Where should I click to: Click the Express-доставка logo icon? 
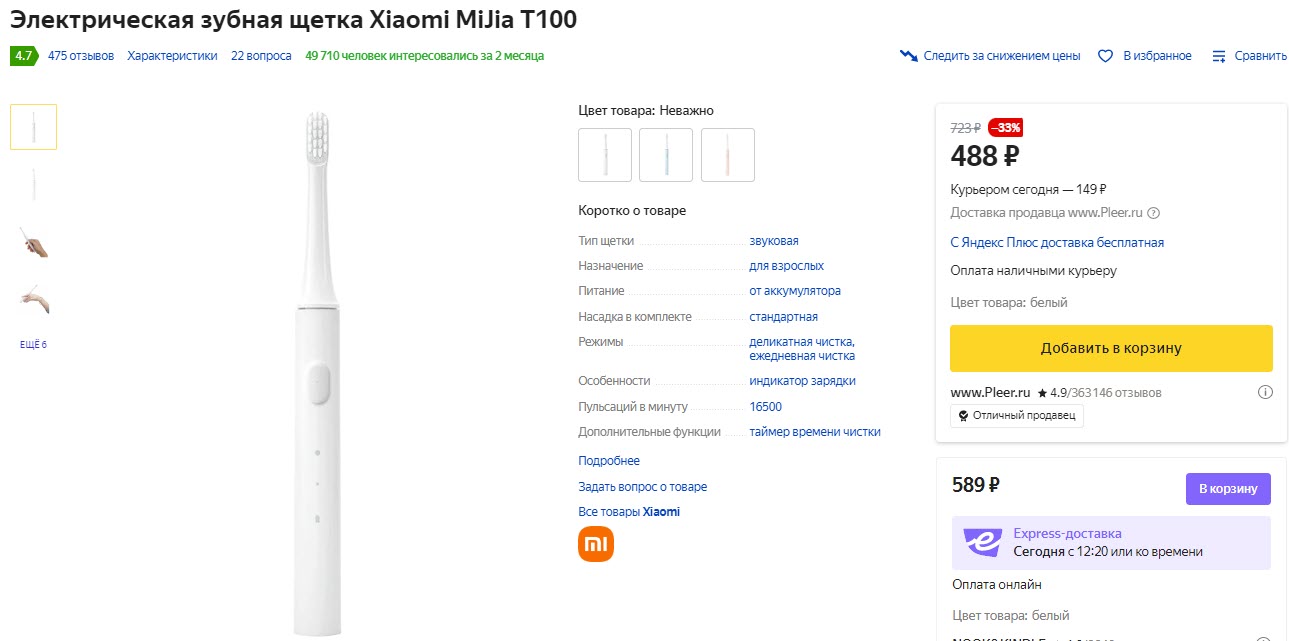(984, 541)
